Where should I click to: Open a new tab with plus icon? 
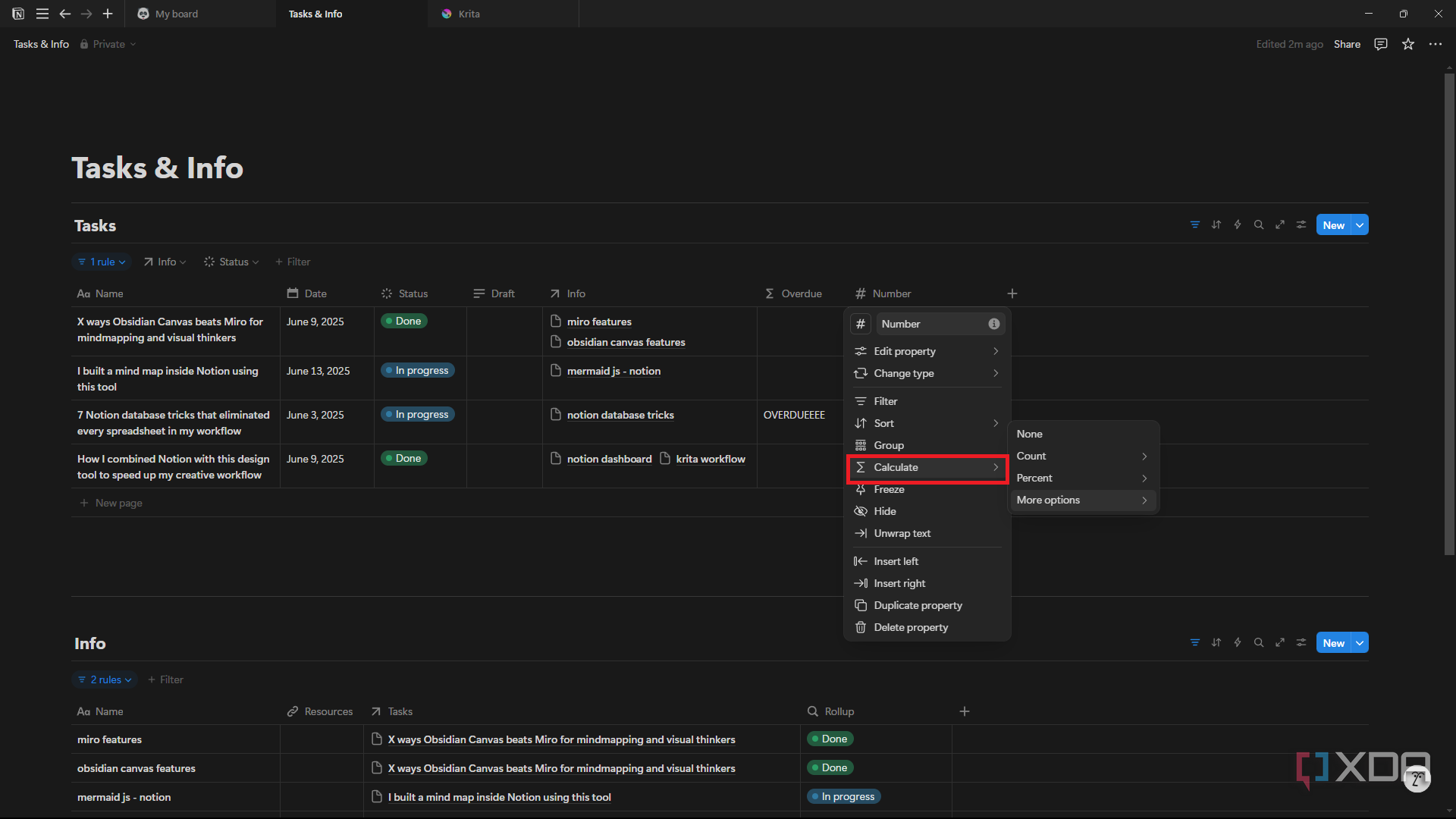coord(108,14)
